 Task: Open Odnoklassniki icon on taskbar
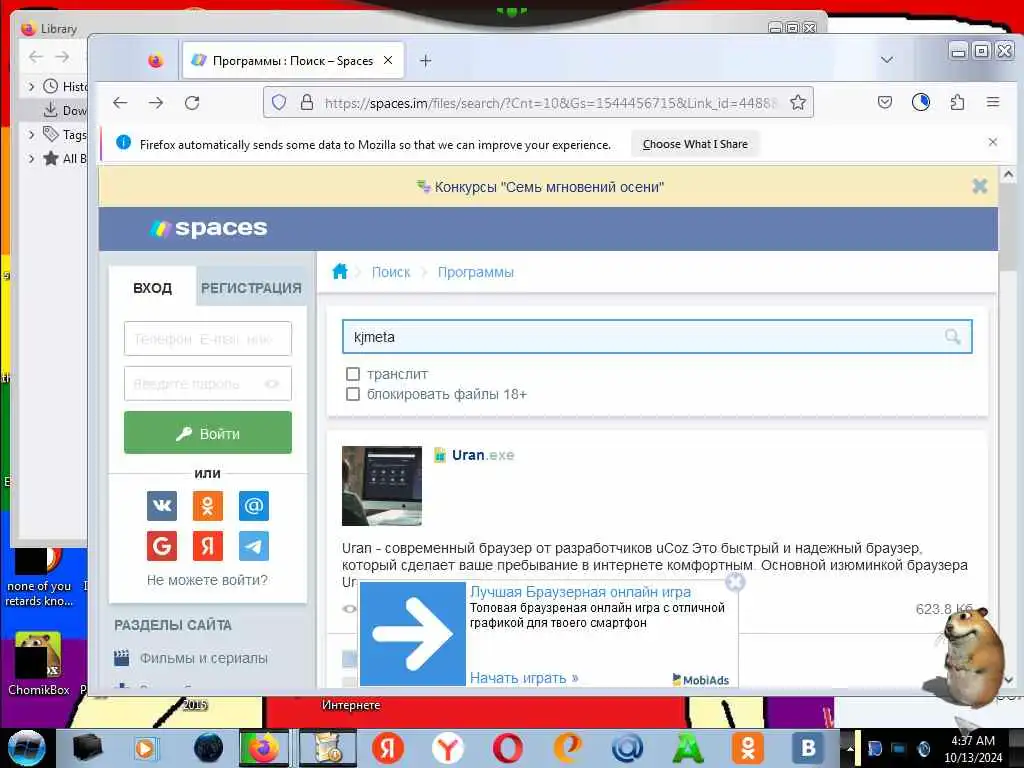(x=748, y=748)
